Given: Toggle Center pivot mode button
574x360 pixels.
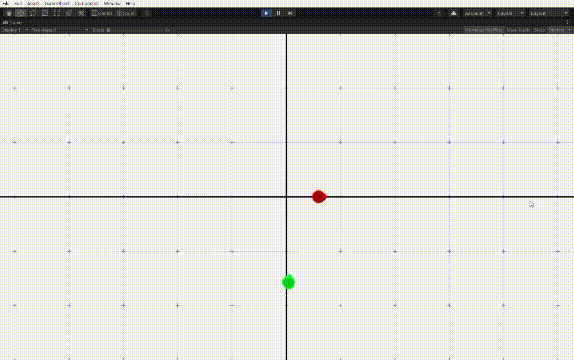Looking at the screenshot, I should 102,13.
